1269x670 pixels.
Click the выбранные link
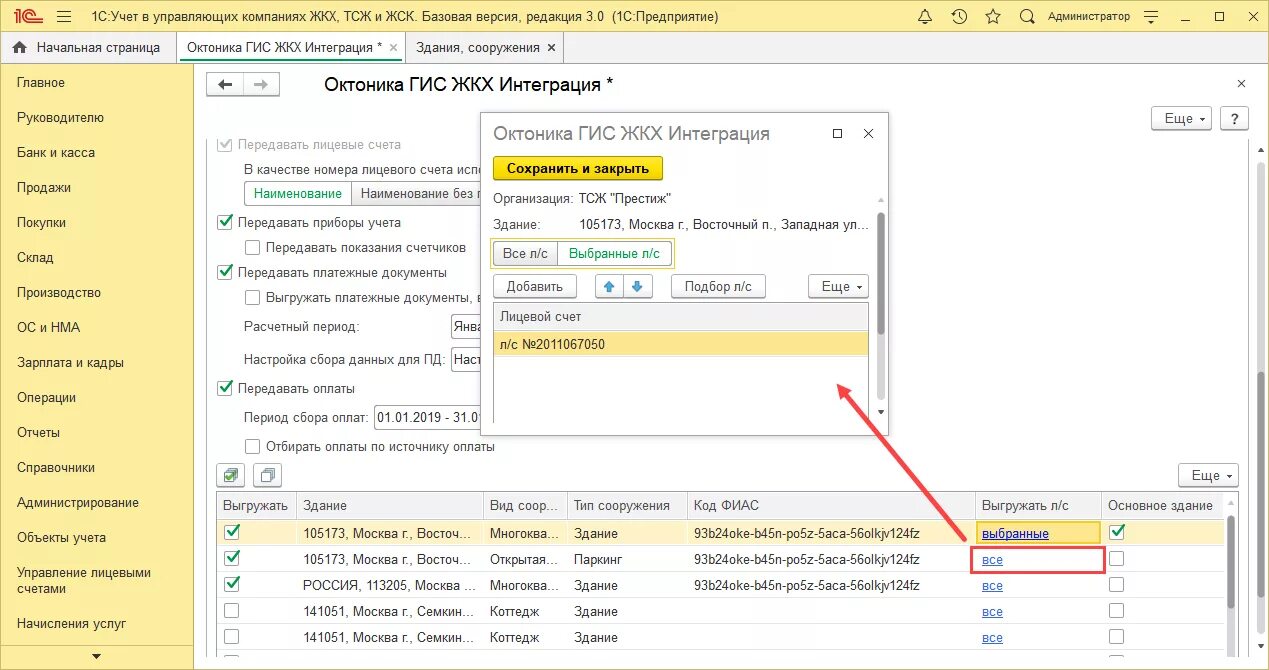click(x=1015, y=533)
